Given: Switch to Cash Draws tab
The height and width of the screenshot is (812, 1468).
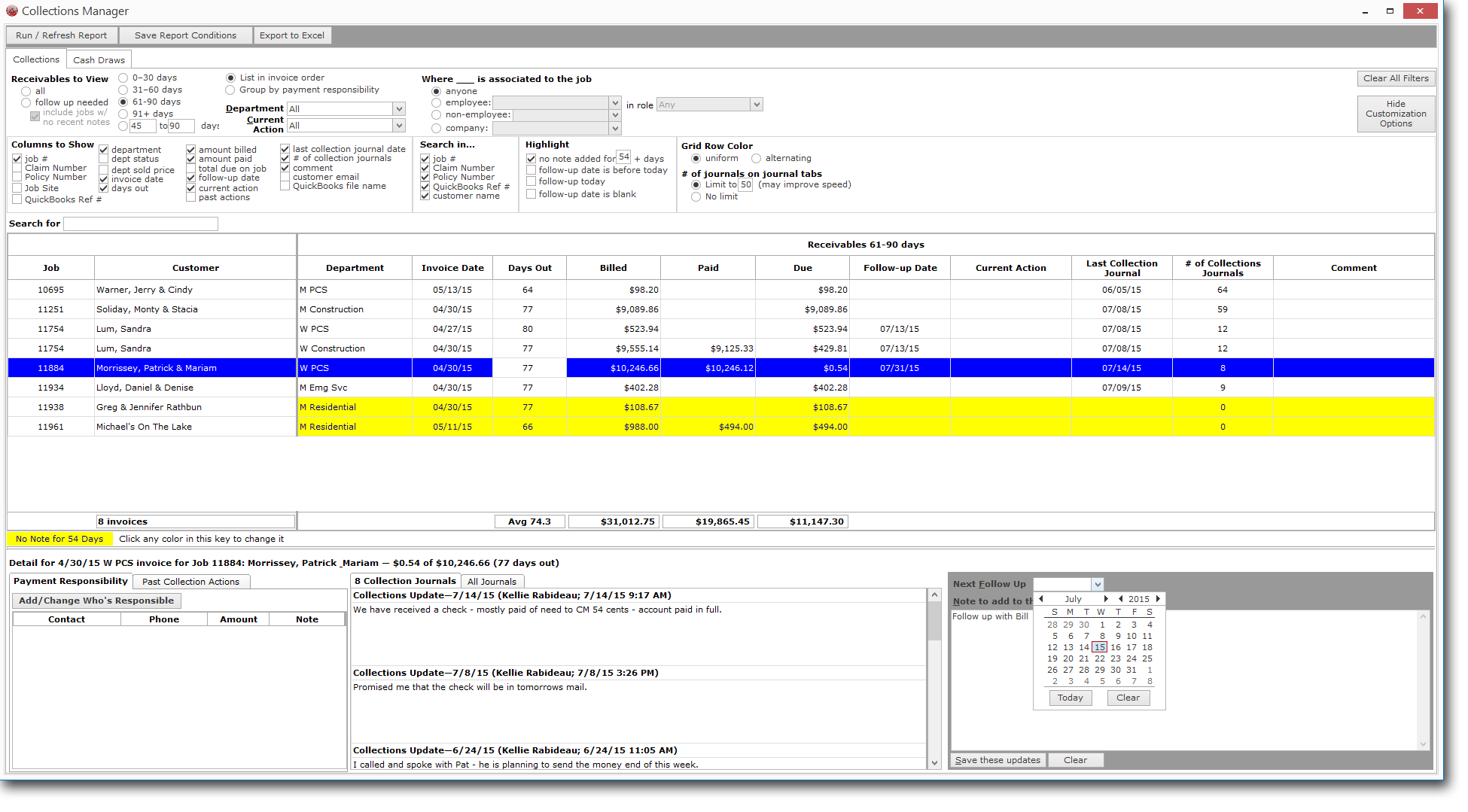Looking at the screenshot, I should click(x=99, y=59).
